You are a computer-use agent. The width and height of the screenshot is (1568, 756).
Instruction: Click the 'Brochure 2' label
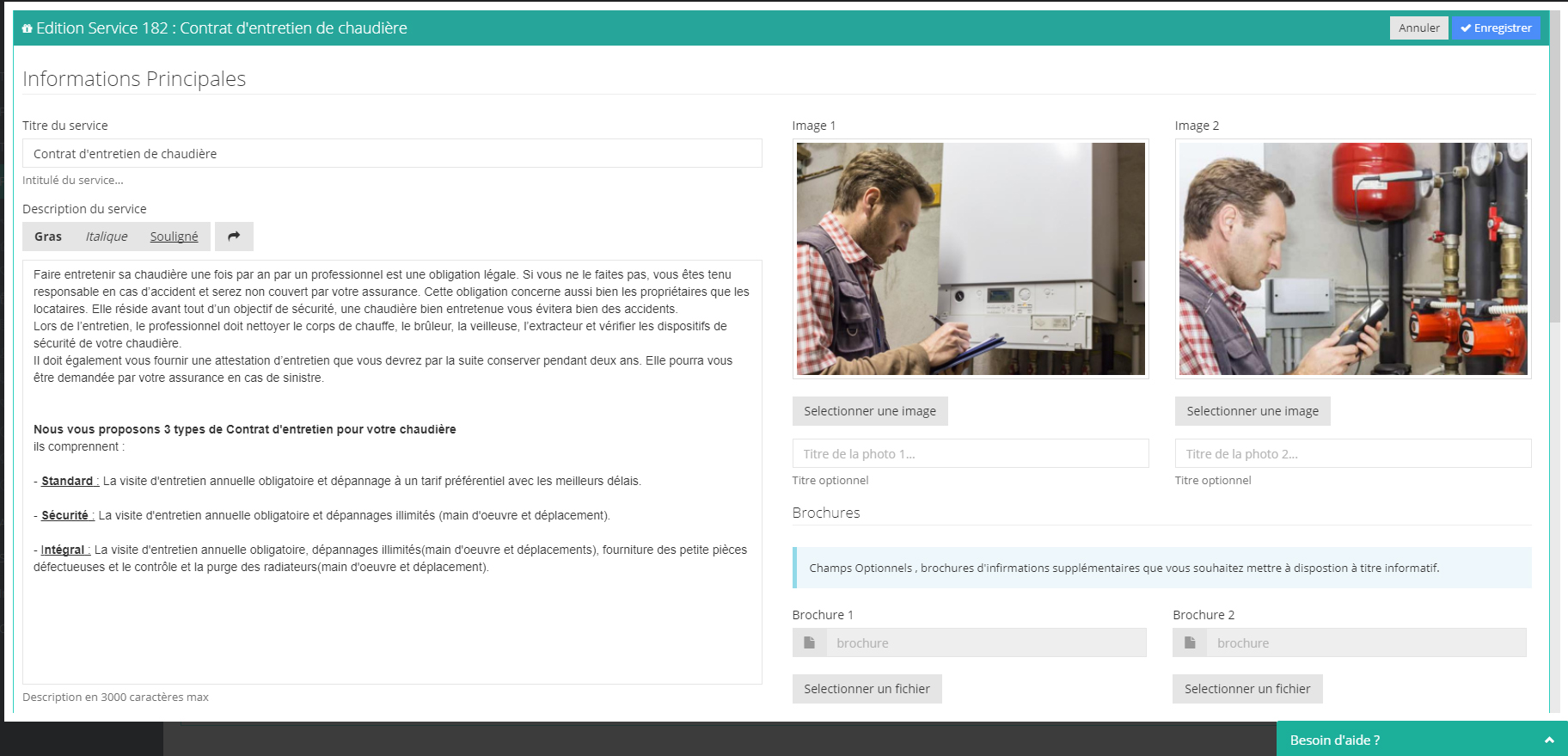point(1204,615)
